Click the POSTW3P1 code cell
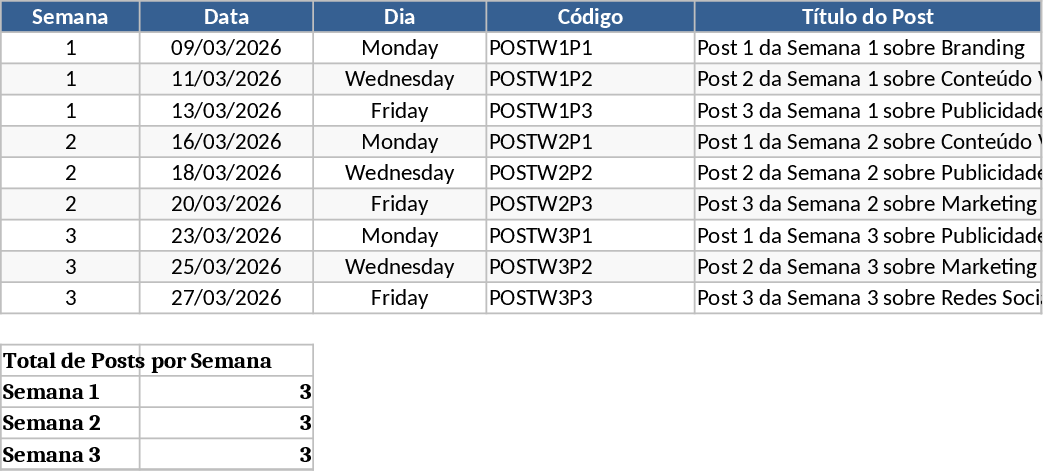1043x471 pixels. [590, 236]
